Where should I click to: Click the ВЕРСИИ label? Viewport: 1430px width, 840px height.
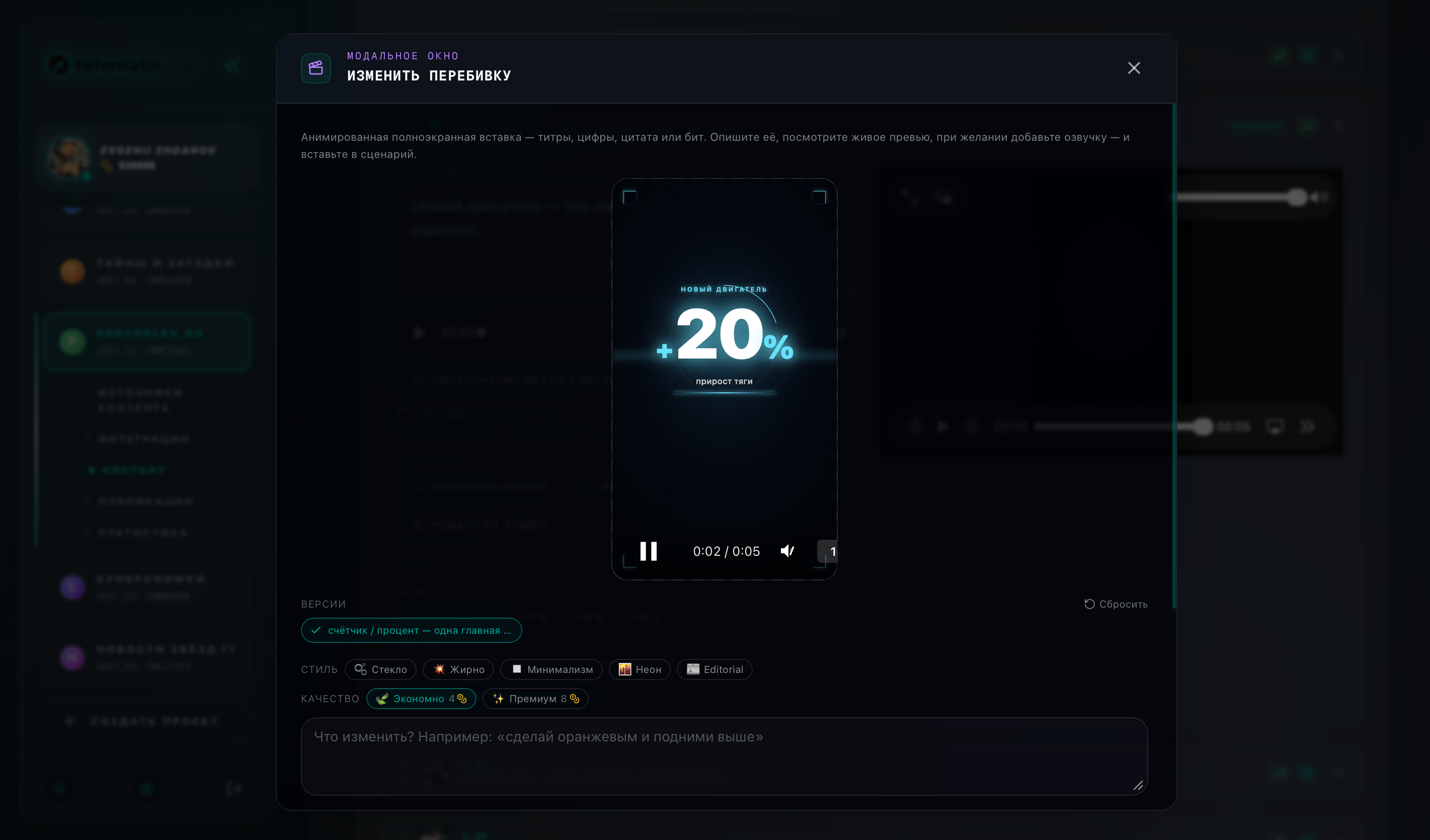tap(323, 604)
